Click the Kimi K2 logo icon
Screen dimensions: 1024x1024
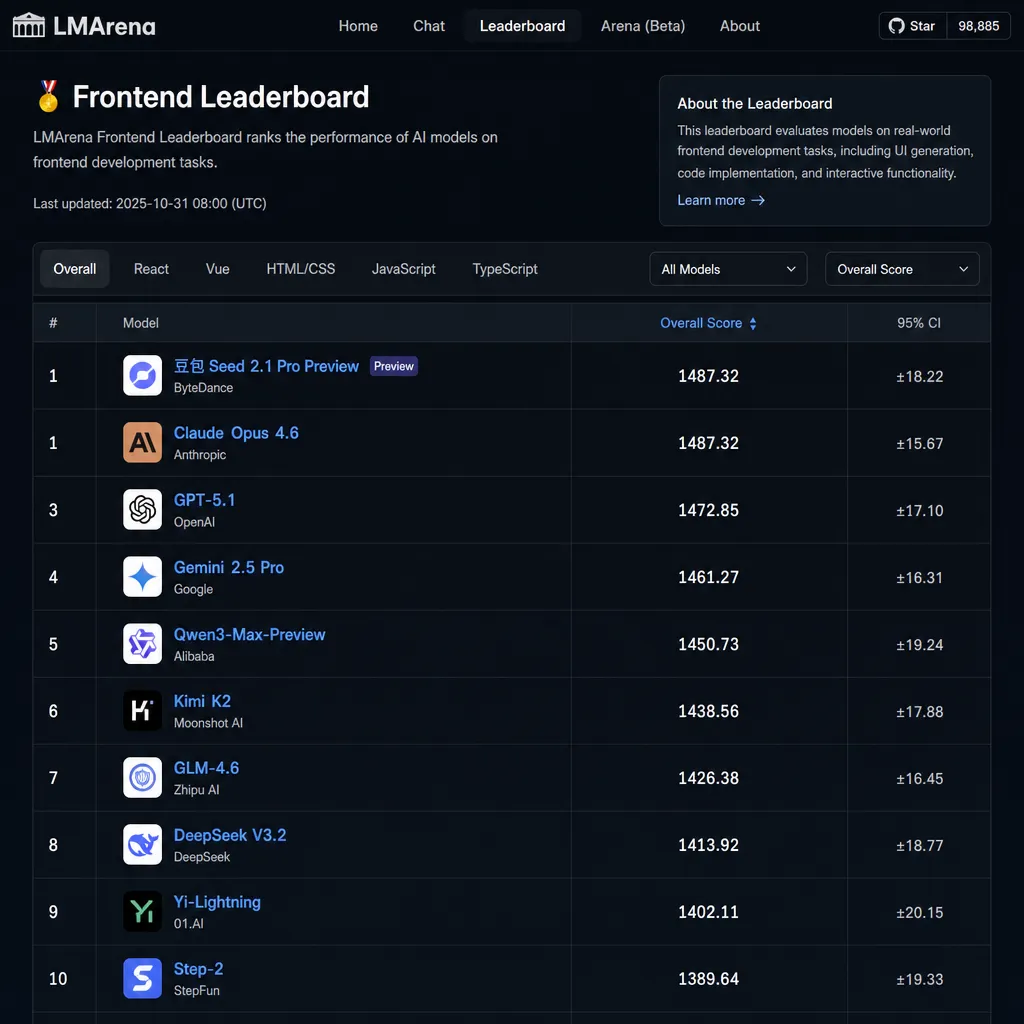(x=142, y=711)
